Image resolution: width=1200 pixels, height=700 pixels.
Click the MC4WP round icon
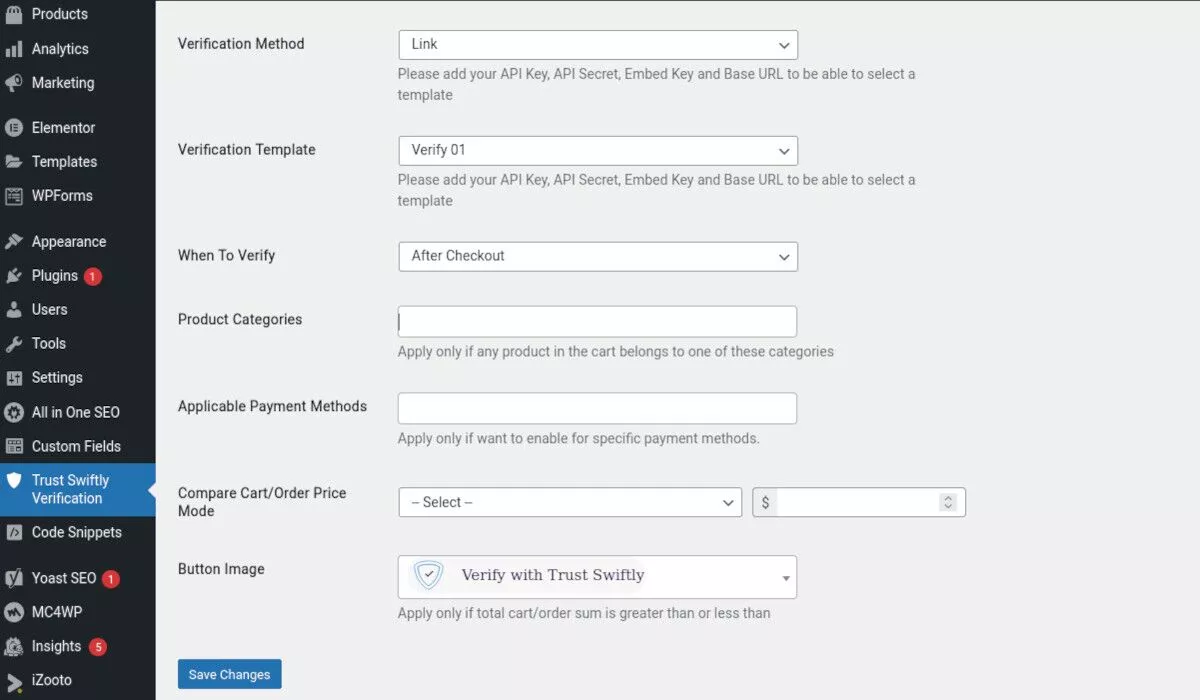tap(14, 612)
